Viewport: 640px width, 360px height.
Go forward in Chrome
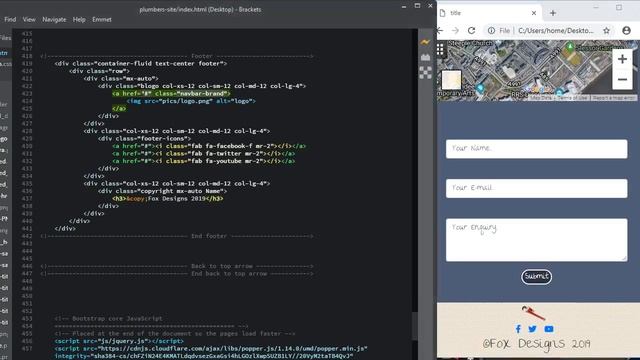455,31
